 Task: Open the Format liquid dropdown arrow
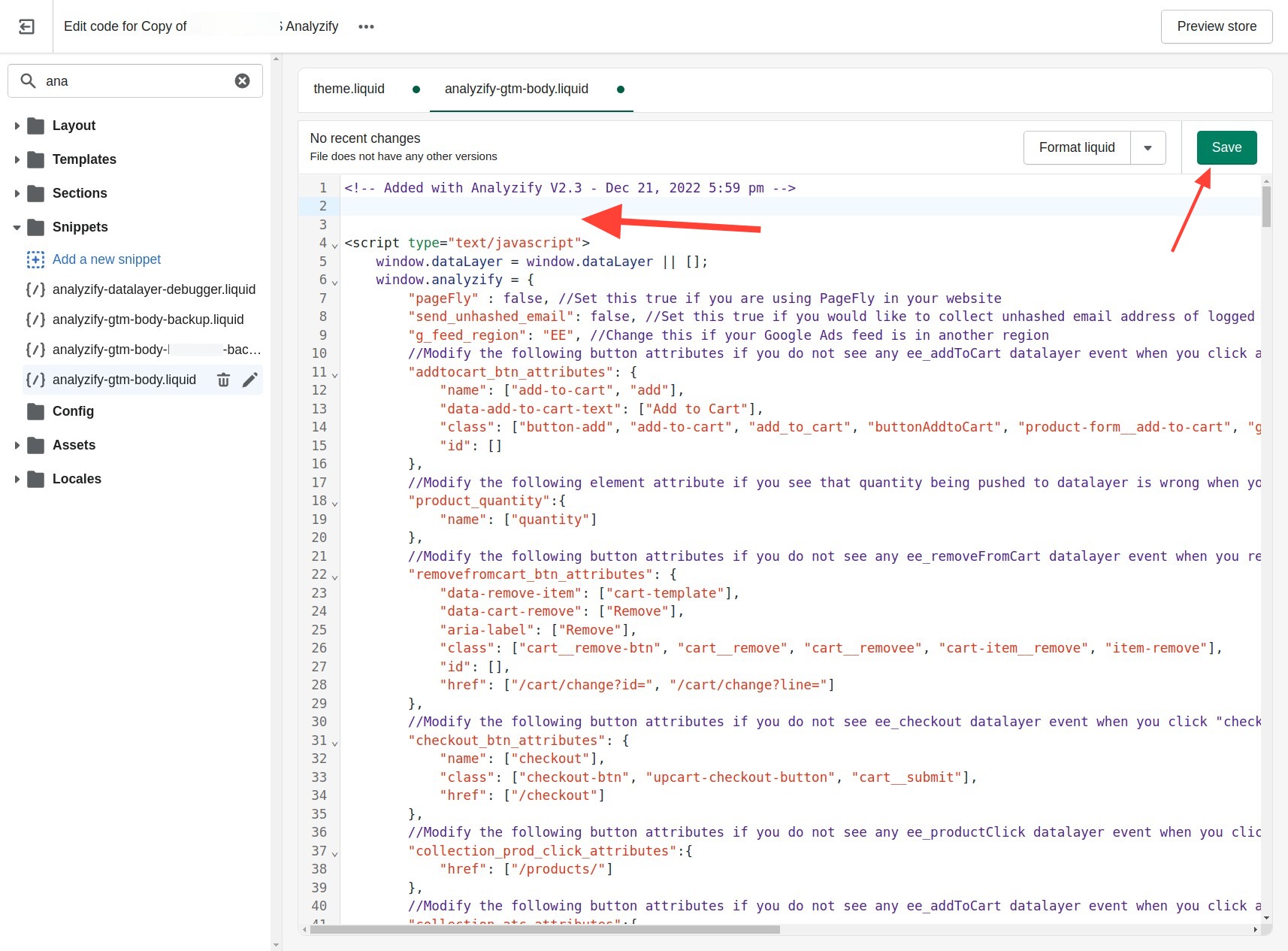pos(1147,147)
